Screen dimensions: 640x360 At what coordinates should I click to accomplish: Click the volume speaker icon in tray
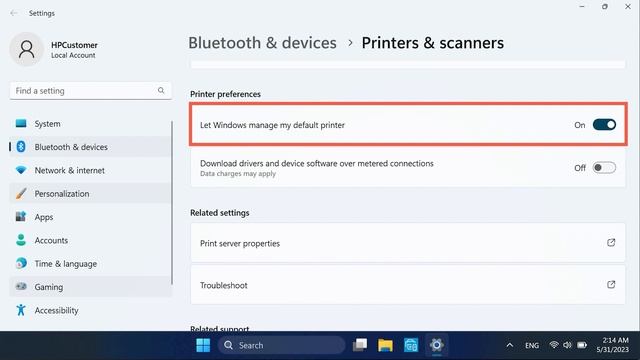click(x=567, y=345)
